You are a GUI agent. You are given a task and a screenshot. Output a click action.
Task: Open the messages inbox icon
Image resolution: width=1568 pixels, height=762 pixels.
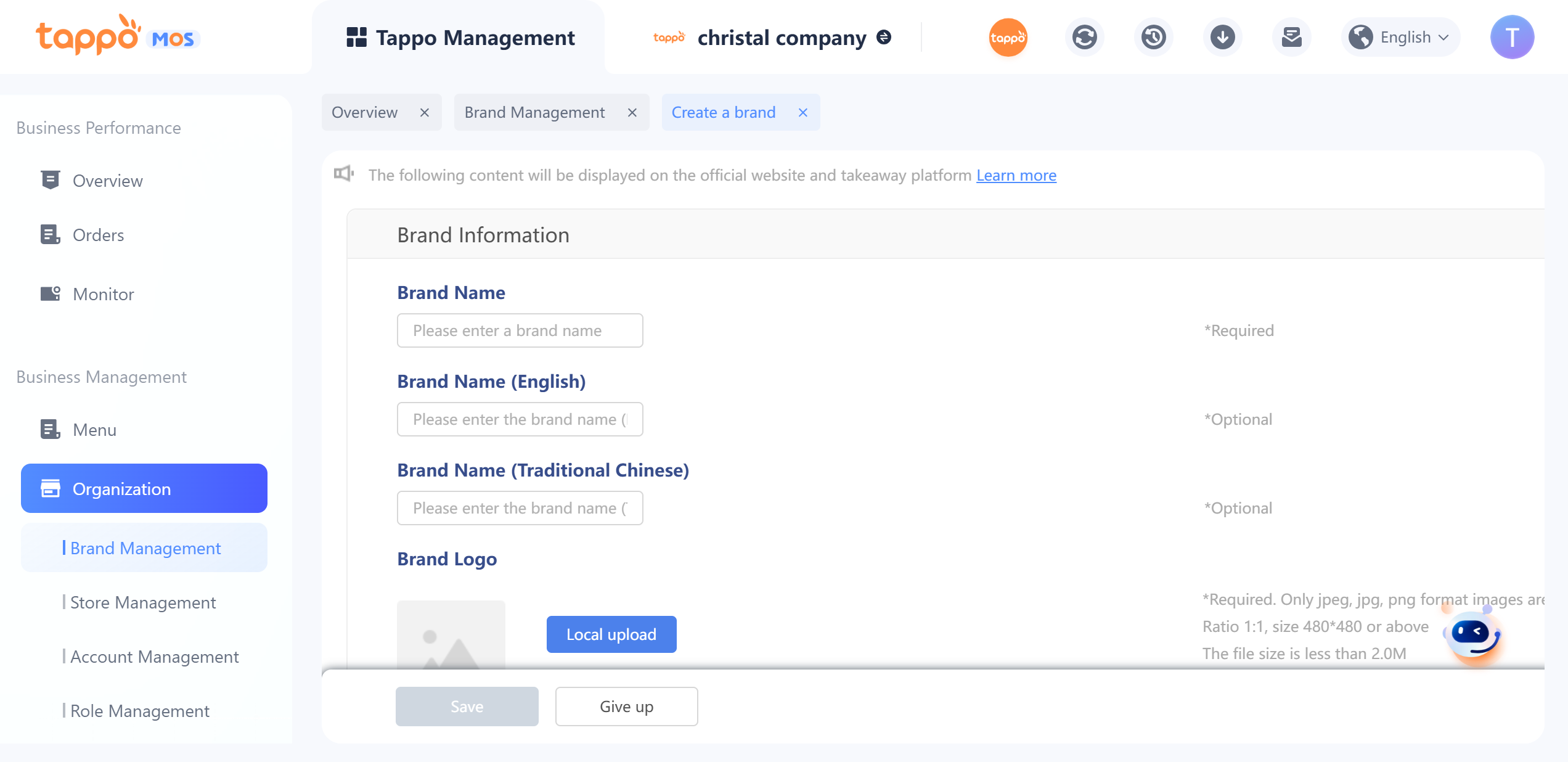coord(1291,38)
